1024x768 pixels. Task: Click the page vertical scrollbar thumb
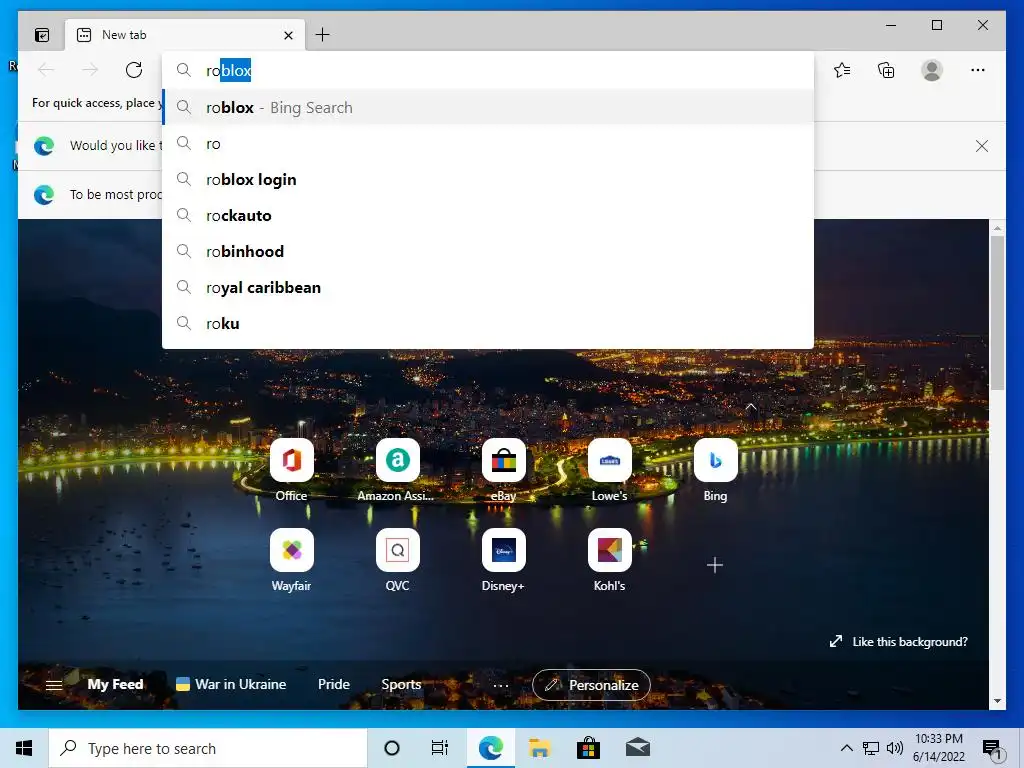coord(997,313)
